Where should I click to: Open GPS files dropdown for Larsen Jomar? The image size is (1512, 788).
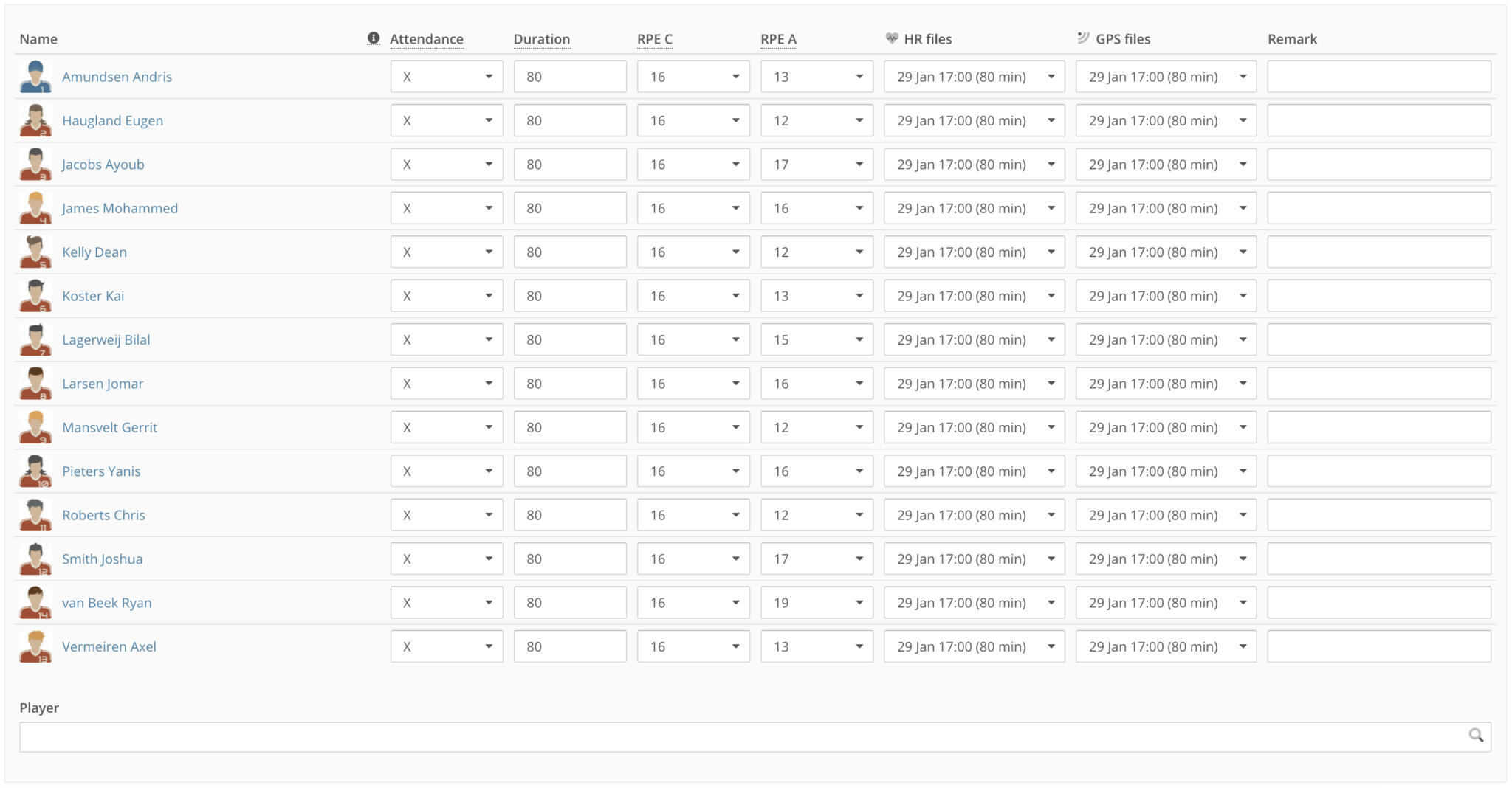pos(1166,384)
